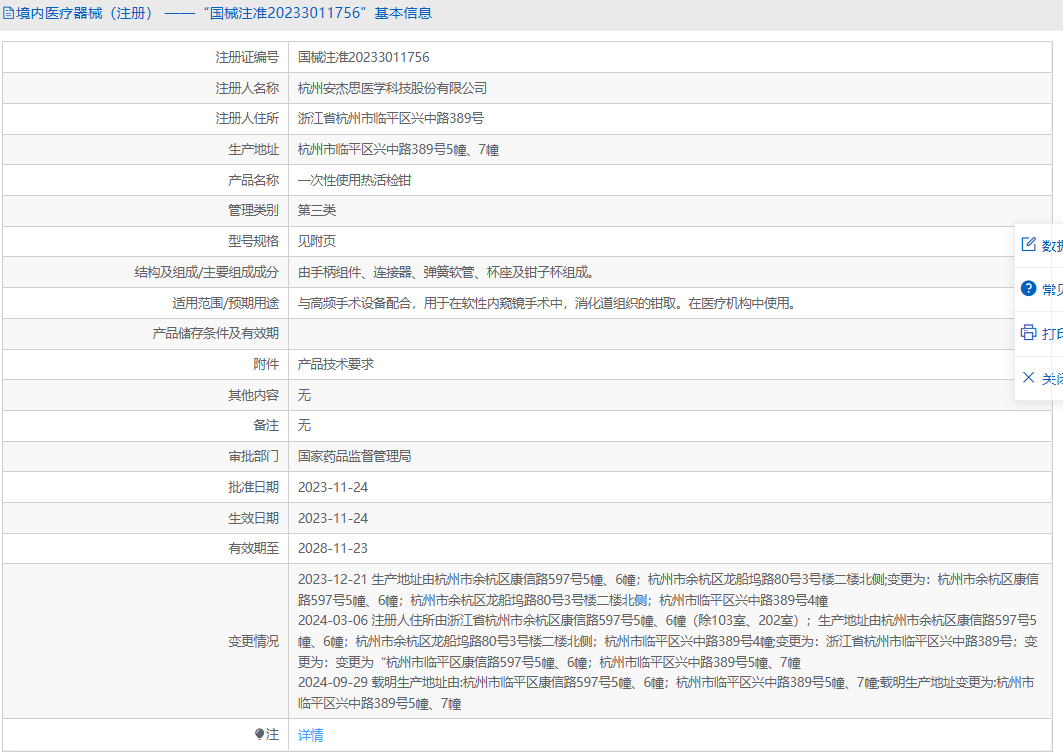Open the 详情 details link
The width and height of the screenshot is (1063, 754).
click(311, 735)
